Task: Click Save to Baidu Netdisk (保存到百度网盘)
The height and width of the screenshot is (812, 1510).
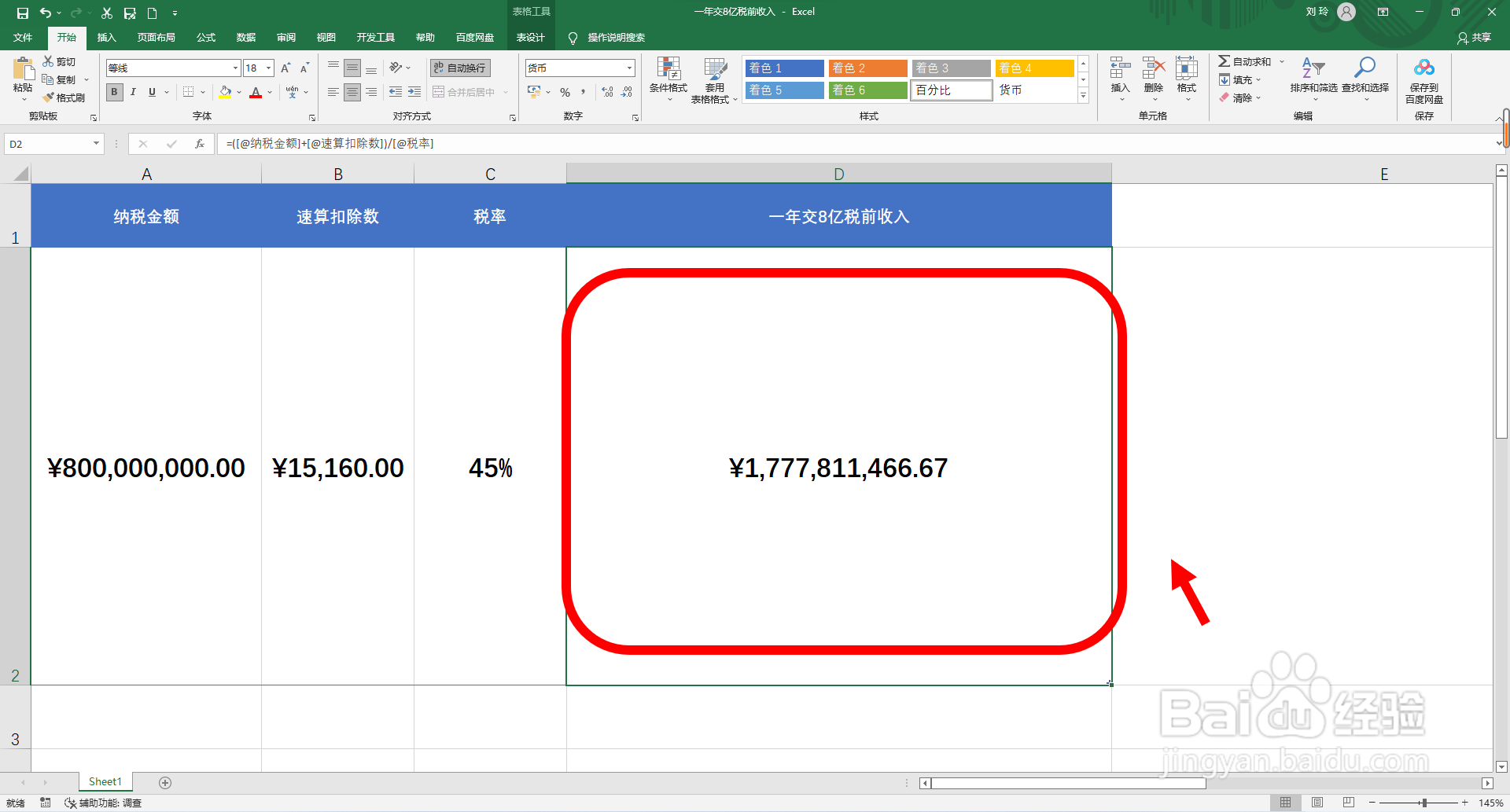Action: [1424, 79]
